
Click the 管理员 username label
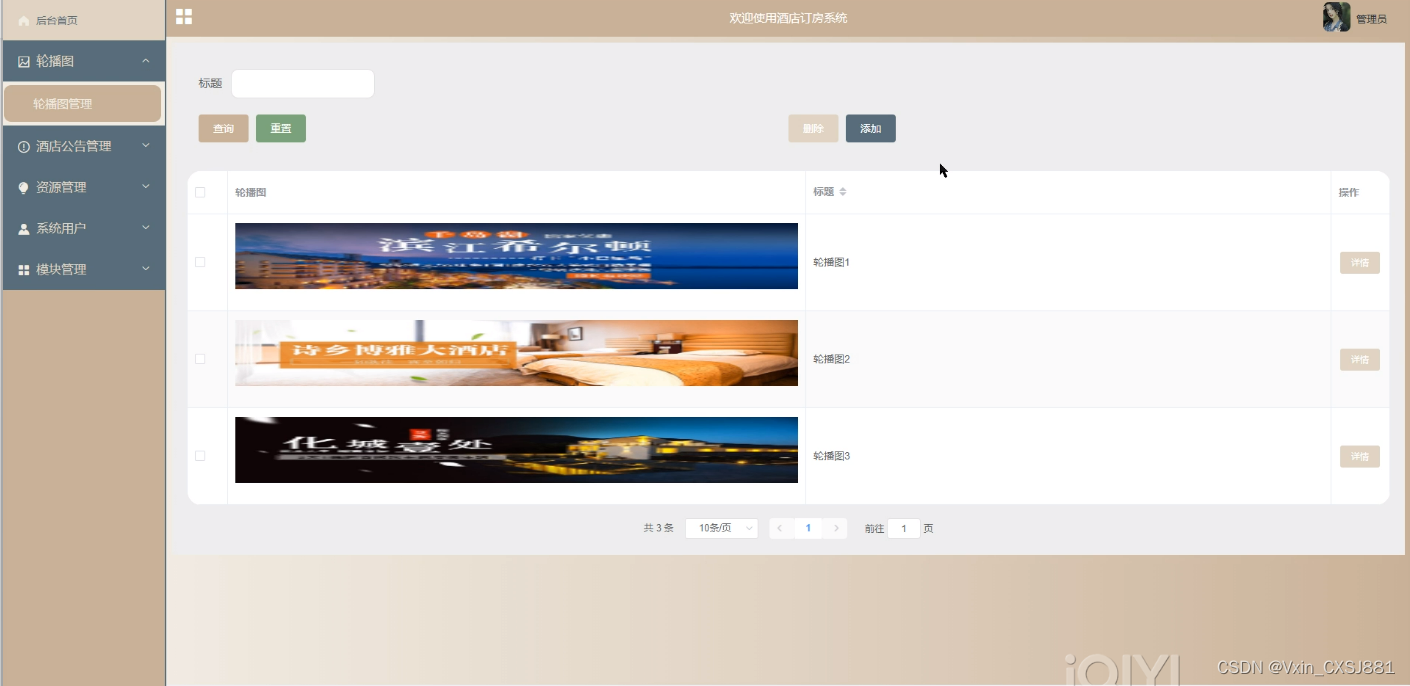(1371, 19)
